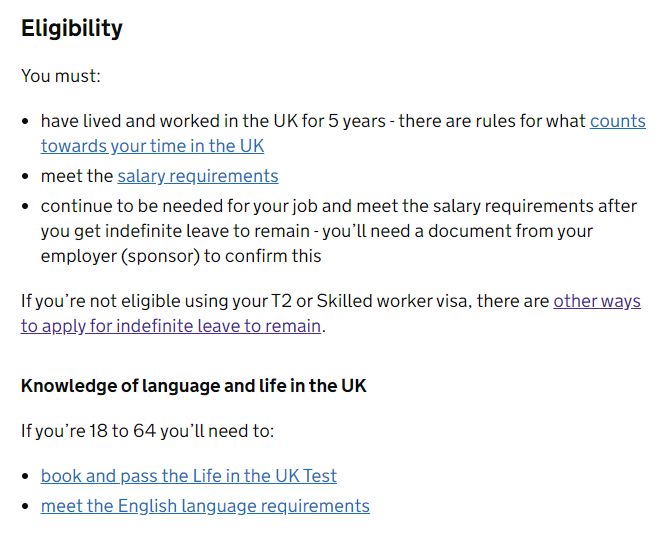Click the 'employer (sponsor) to confirm this' line
The height and width of the screenshot is (537, 662).
point(181,256)
